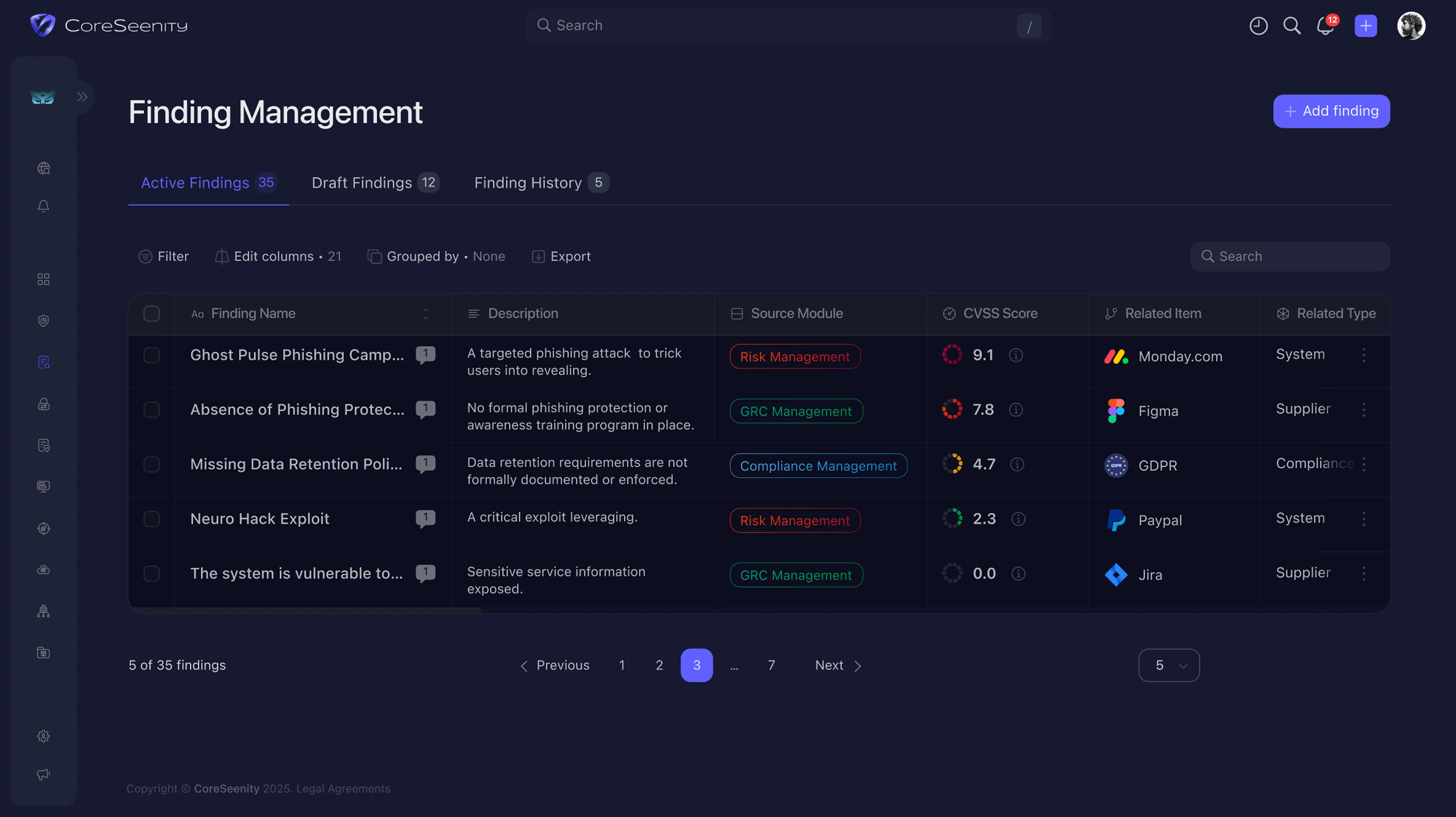Image resolution: width=1456 pixels, height=817 pixels.
Task: Open the bell alerts sidebar icon
Action: pos(43,206)
